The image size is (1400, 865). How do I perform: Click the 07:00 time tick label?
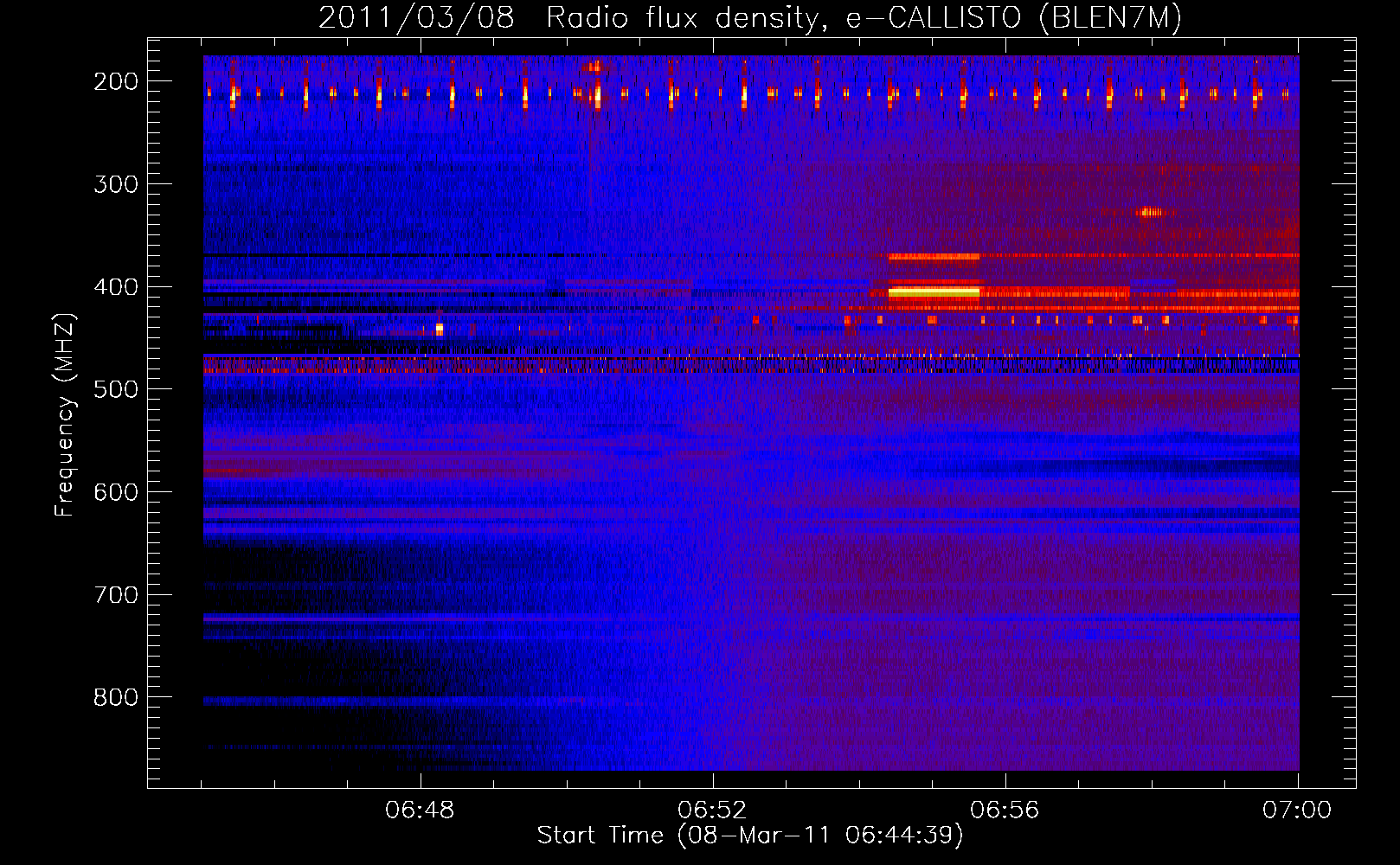pos(1297,810)
